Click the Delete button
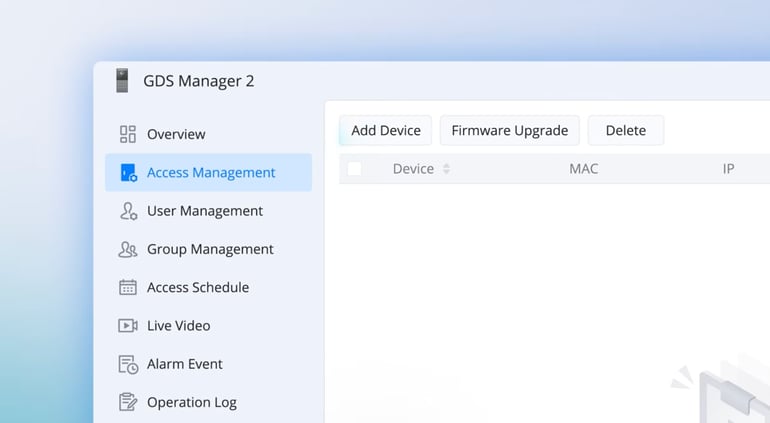Image resolution: width=770 pixels, height=423 pixels. pyautogui.click(x=626, y=130)
